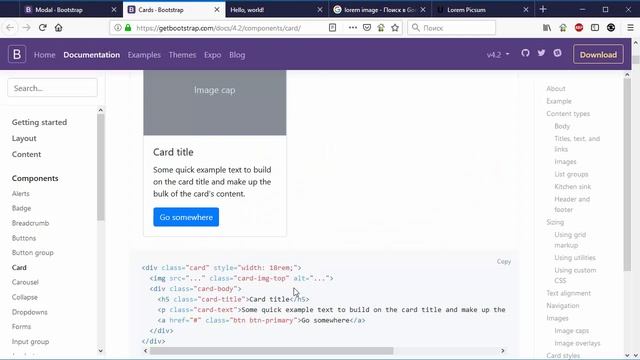Bookmark this page with the star

click(x=395, y=28)
